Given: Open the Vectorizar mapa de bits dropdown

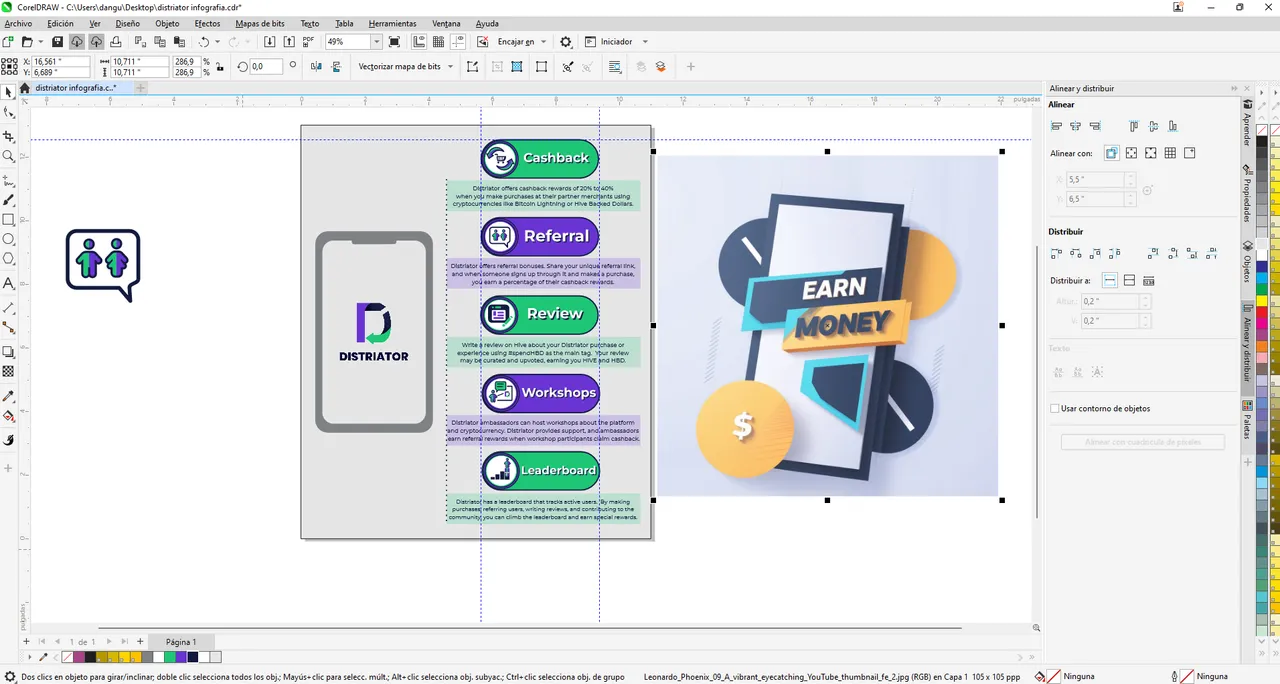Looking at the screenshot, I should pyautogui.click(x=450, y=67).
